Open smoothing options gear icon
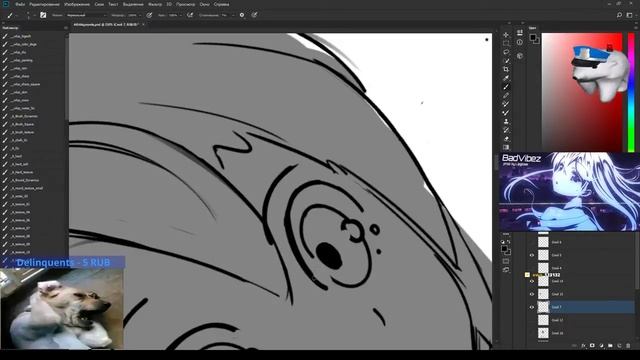 point(242,15)
